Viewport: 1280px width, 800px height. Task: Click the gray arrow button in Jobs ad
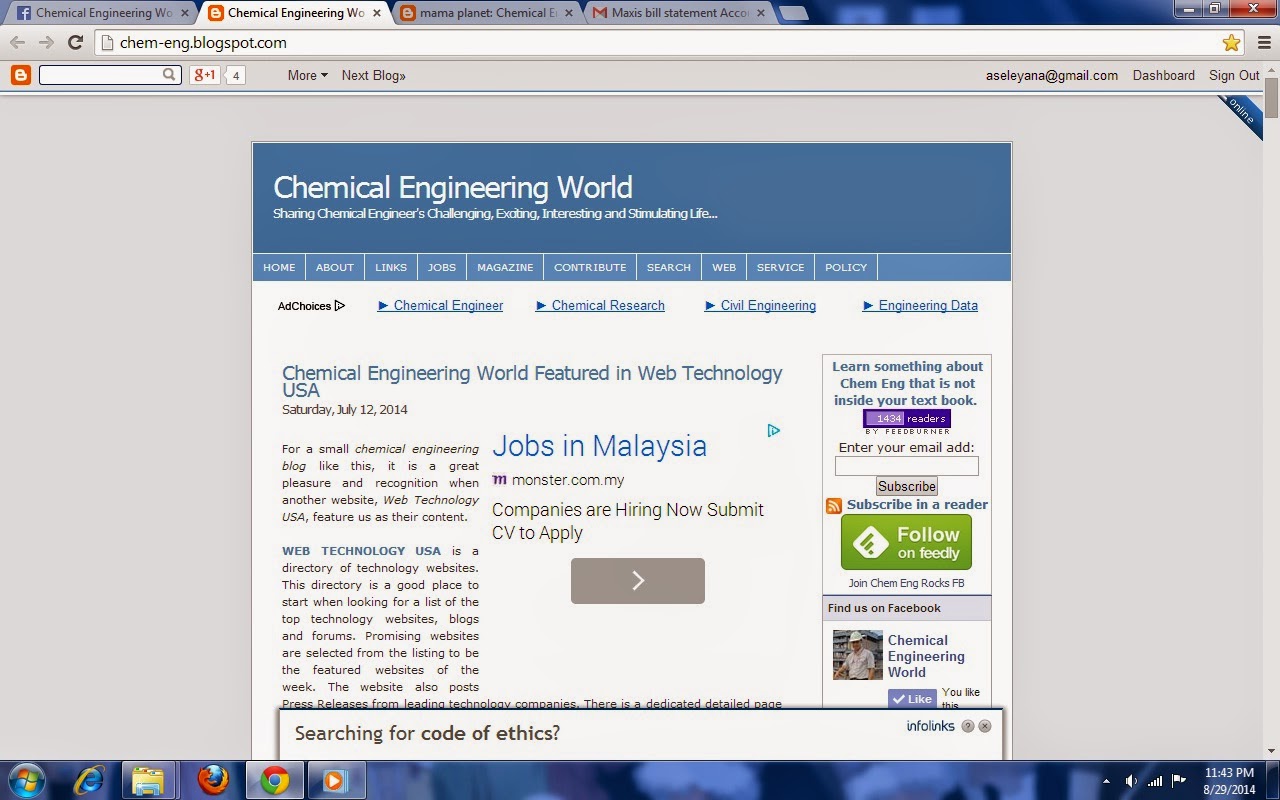pos(638,581)
